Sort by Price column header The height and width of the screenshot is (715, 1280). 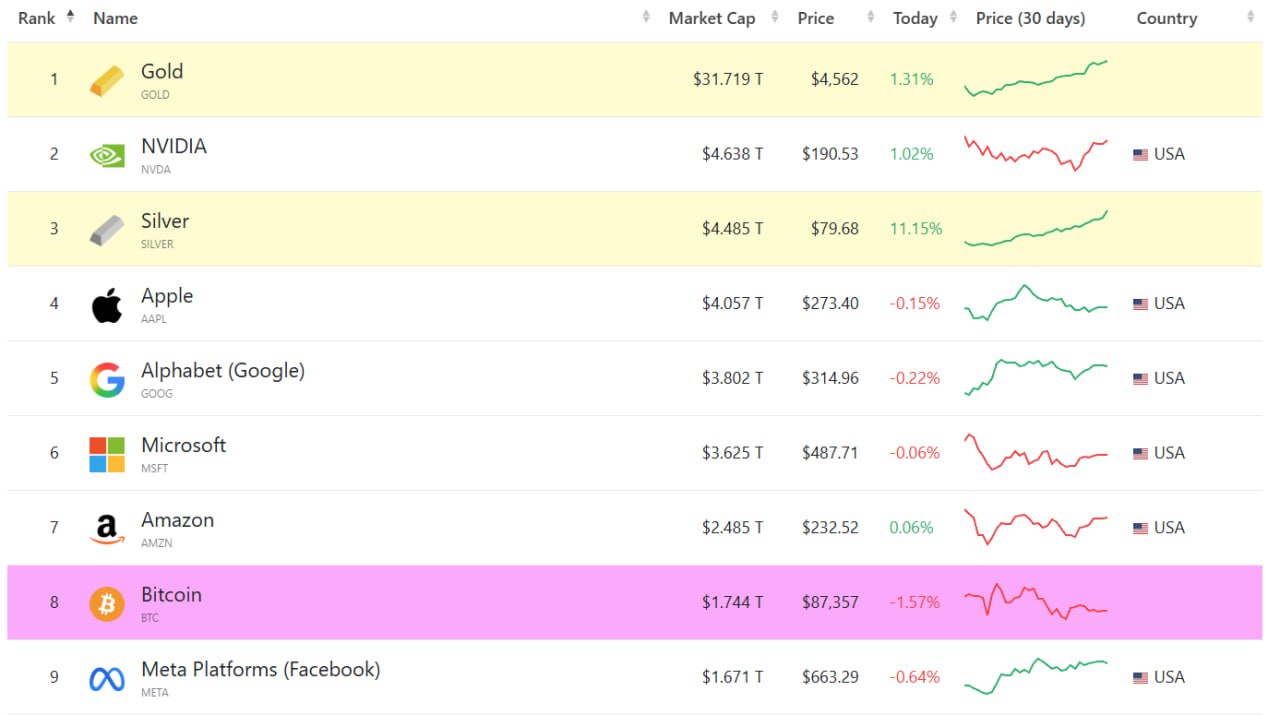[x=816, y=18]
